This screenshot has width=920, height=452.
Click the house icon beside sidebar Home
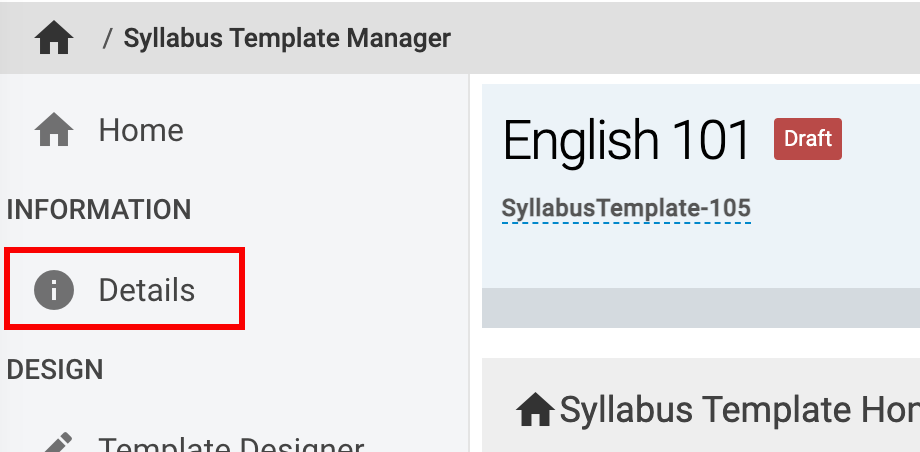coord(54,130)
